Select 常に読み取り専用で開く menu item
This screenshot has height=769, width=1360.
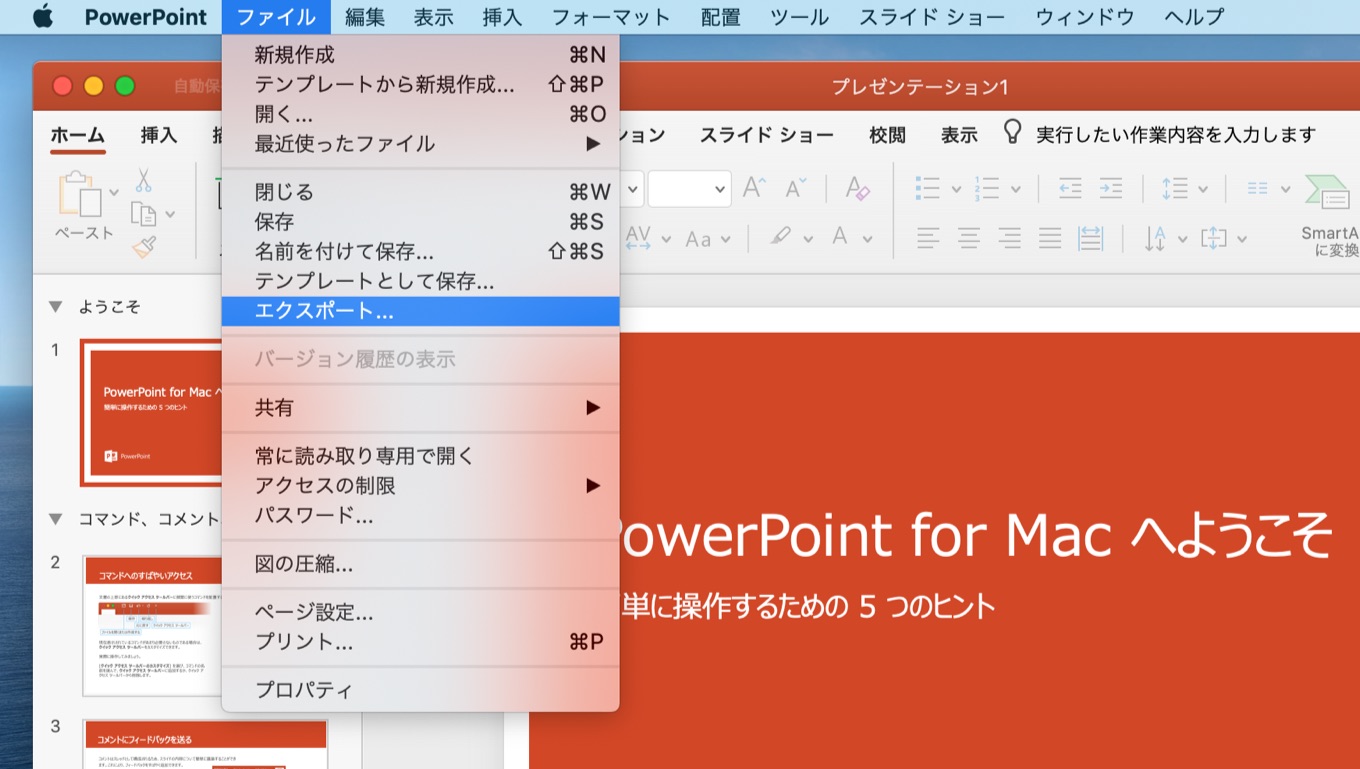420,456
